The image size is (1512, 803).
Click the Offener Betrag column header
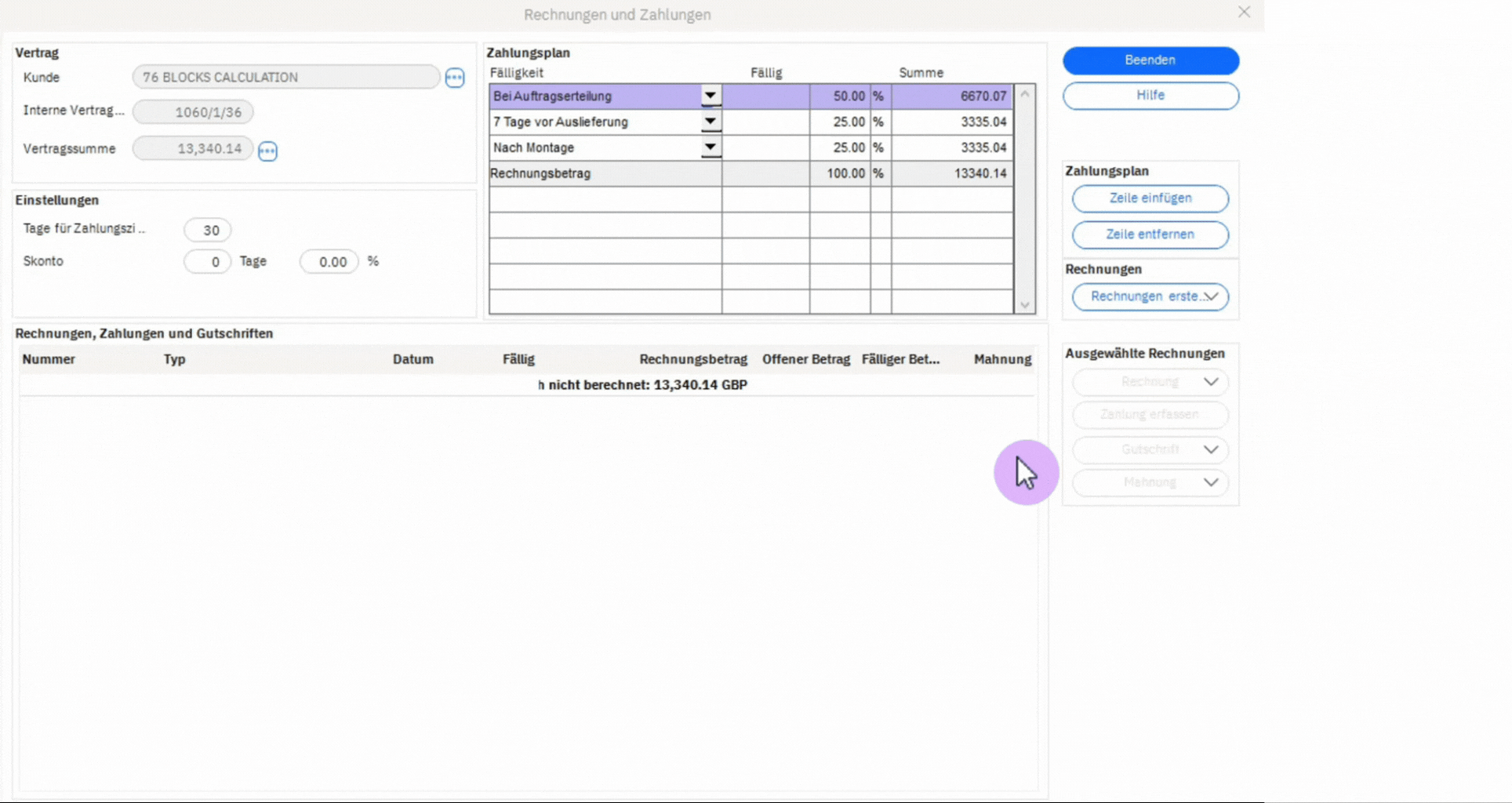tap(805, 359)
